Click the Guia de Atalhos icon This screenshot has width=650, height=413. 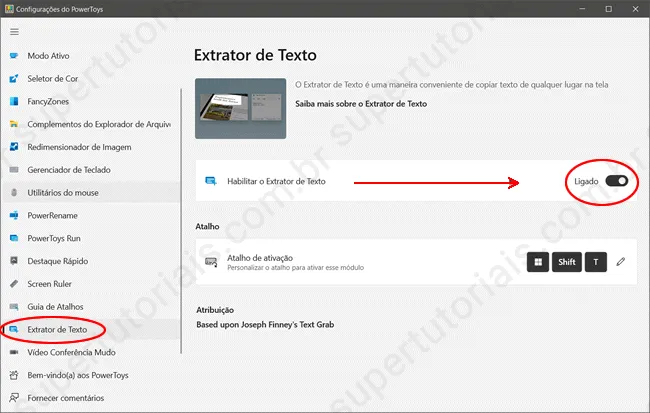[14, 306]
